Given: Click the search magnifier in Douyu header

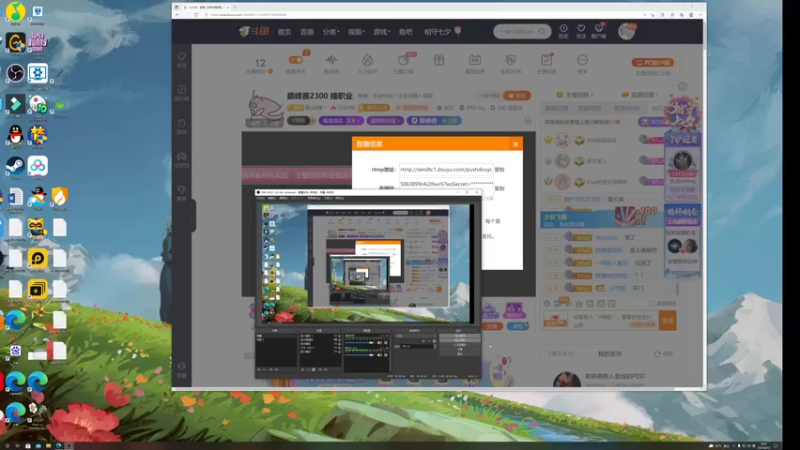Looking at the screenshot, I should (x=542, y=32).
